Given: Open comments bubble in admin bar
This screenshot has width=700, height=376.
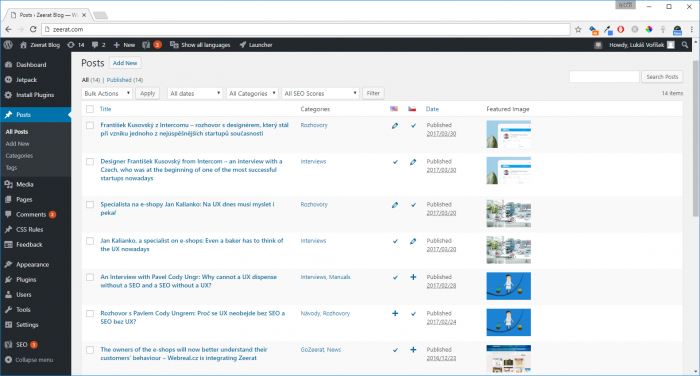Looking at the screenshot, I should pyautogui.click(x=98, y=45).
